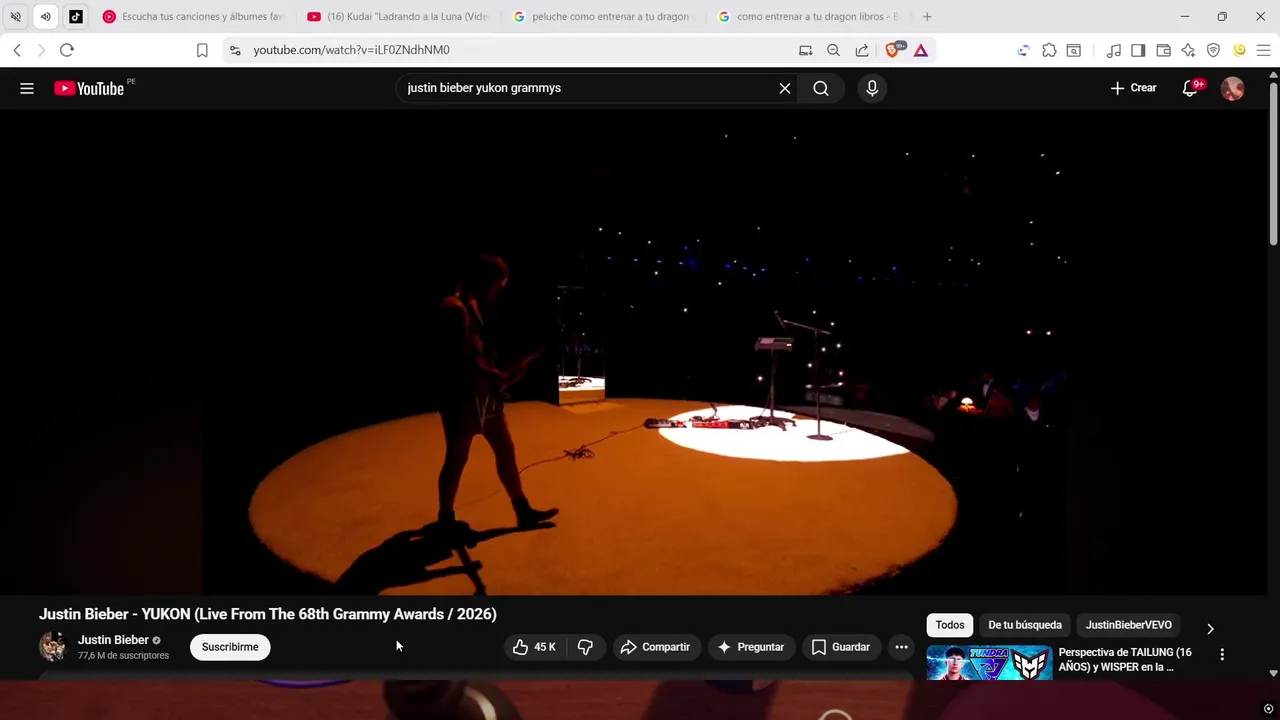Open the install/cast screen icon in the address bar
Screen dimensions: 1280x720
(x=805, y=50)
